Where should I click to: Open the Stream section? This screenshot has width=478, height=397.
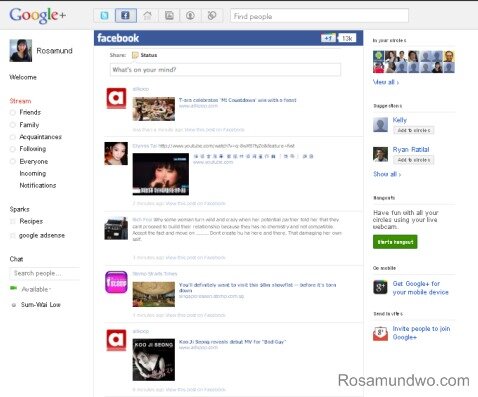[20, 101]
